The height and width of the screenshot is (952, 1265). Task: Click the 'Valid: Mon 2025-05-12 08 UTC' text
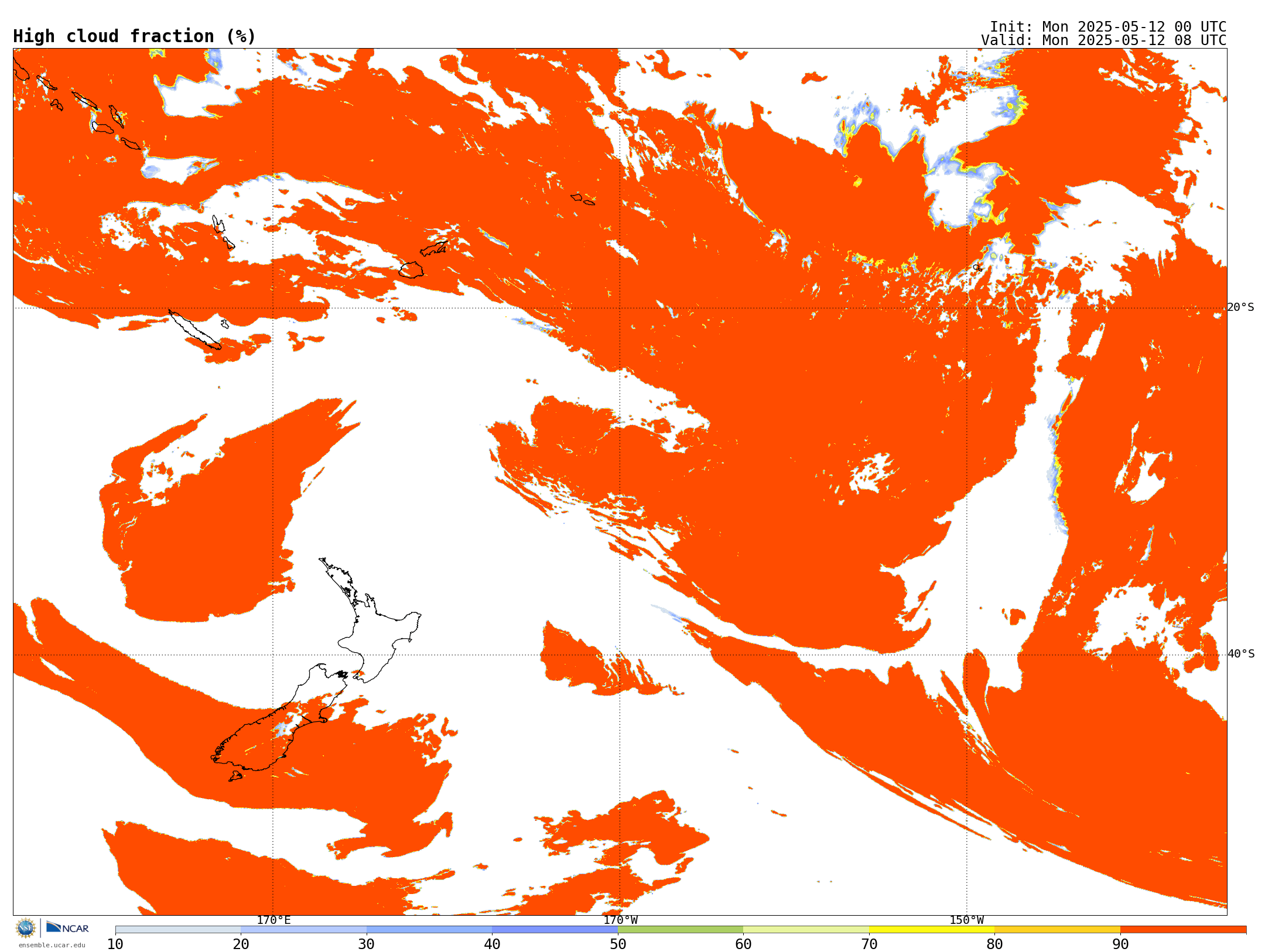coord(1103,40)
